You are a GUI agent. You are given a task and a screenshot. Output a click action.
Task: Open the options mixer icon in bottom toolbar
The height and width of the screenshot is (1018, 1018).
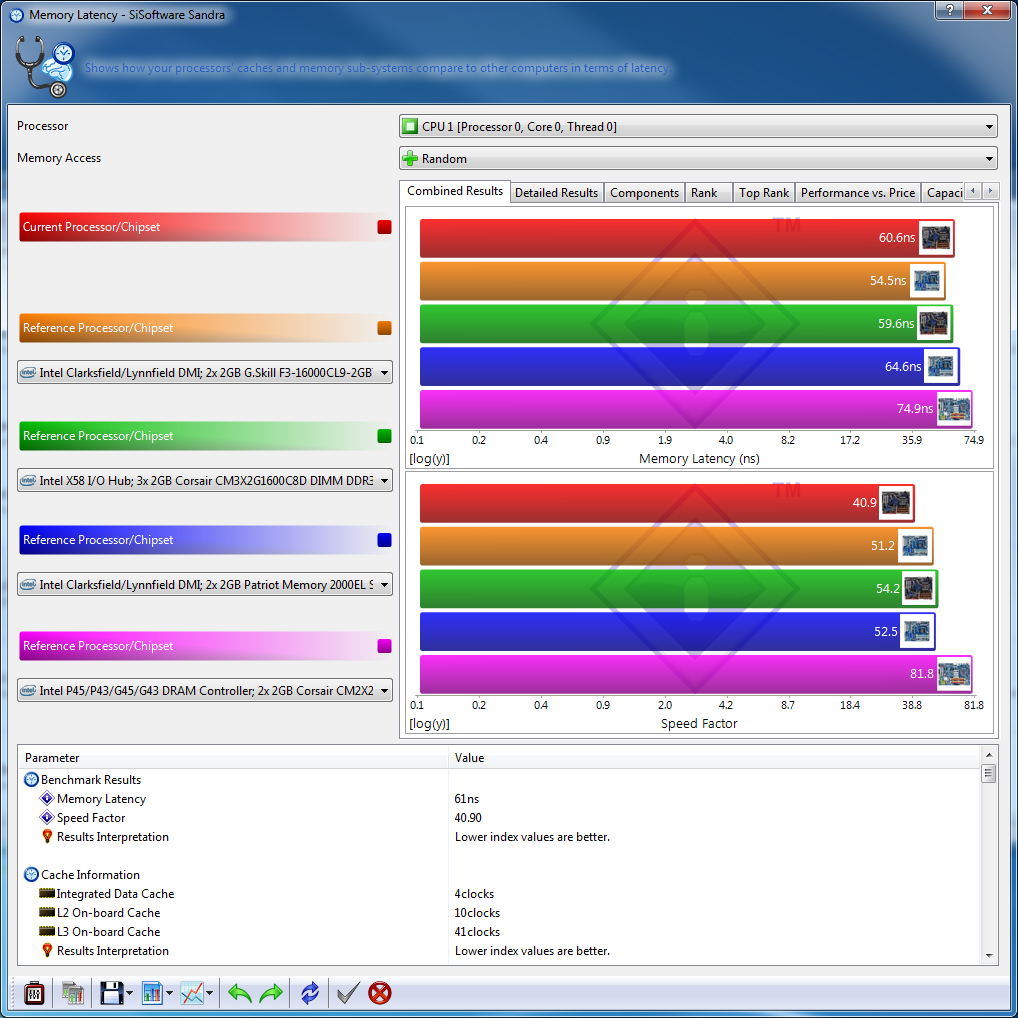34,993
